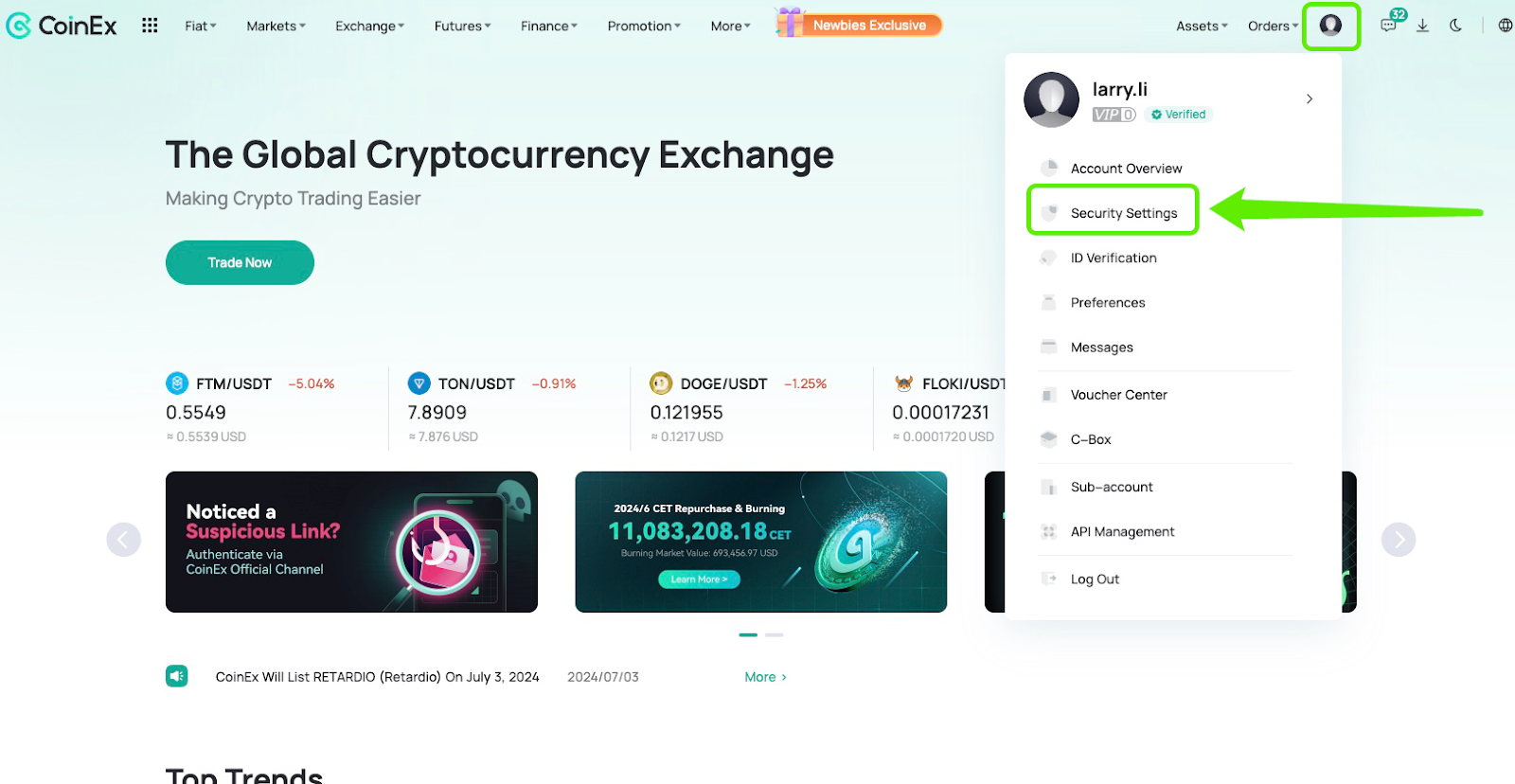The width and height of the screenshot is (1515, 784).
Task: Expand the Futures dropdown menu
Action: [x=462, y=26]
